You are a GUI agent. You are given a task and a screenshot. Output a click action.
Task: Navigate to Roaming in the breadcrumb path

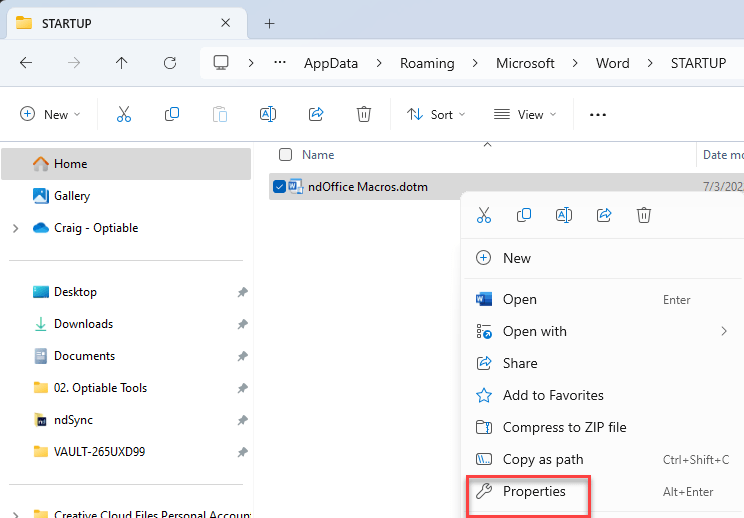click(427, 63)
